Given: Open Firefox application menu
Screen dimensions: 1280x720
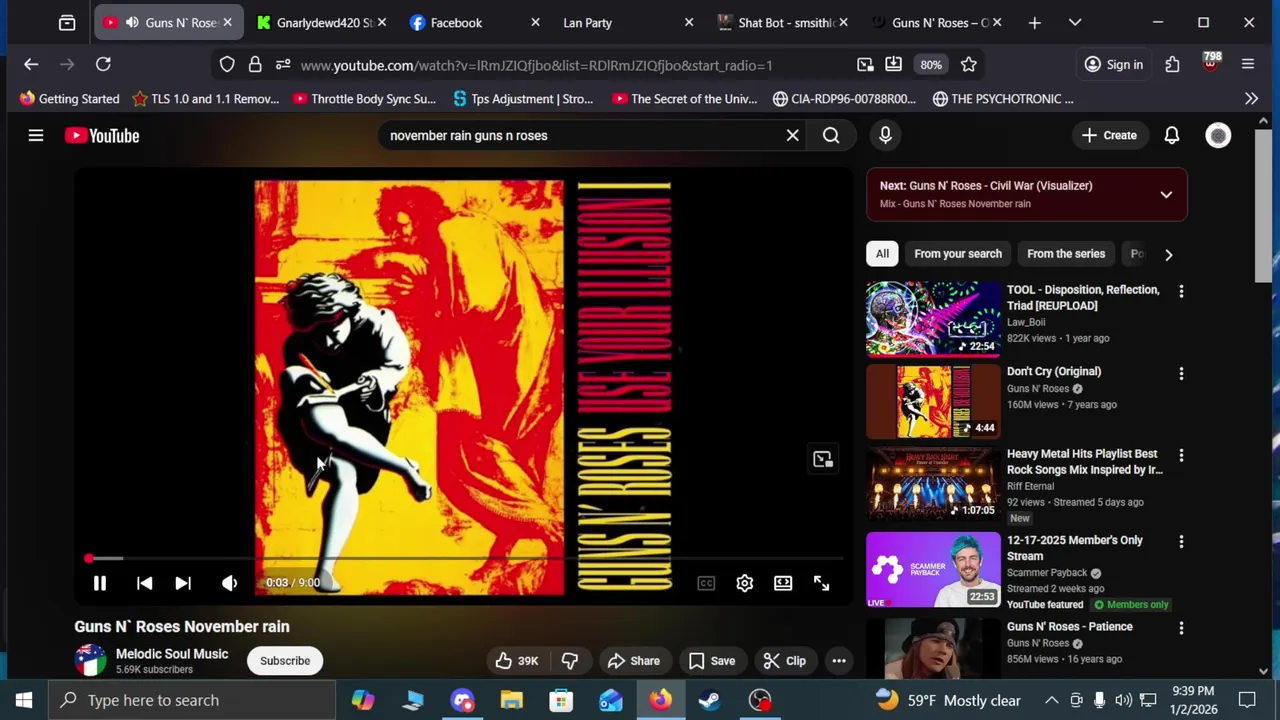Looking at the screenshot, I should click(x=1248, y=64).
